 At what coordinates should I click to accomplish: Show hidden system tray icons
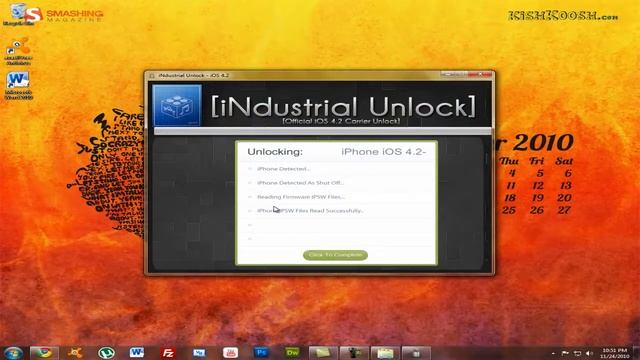[x=553, y=353]
